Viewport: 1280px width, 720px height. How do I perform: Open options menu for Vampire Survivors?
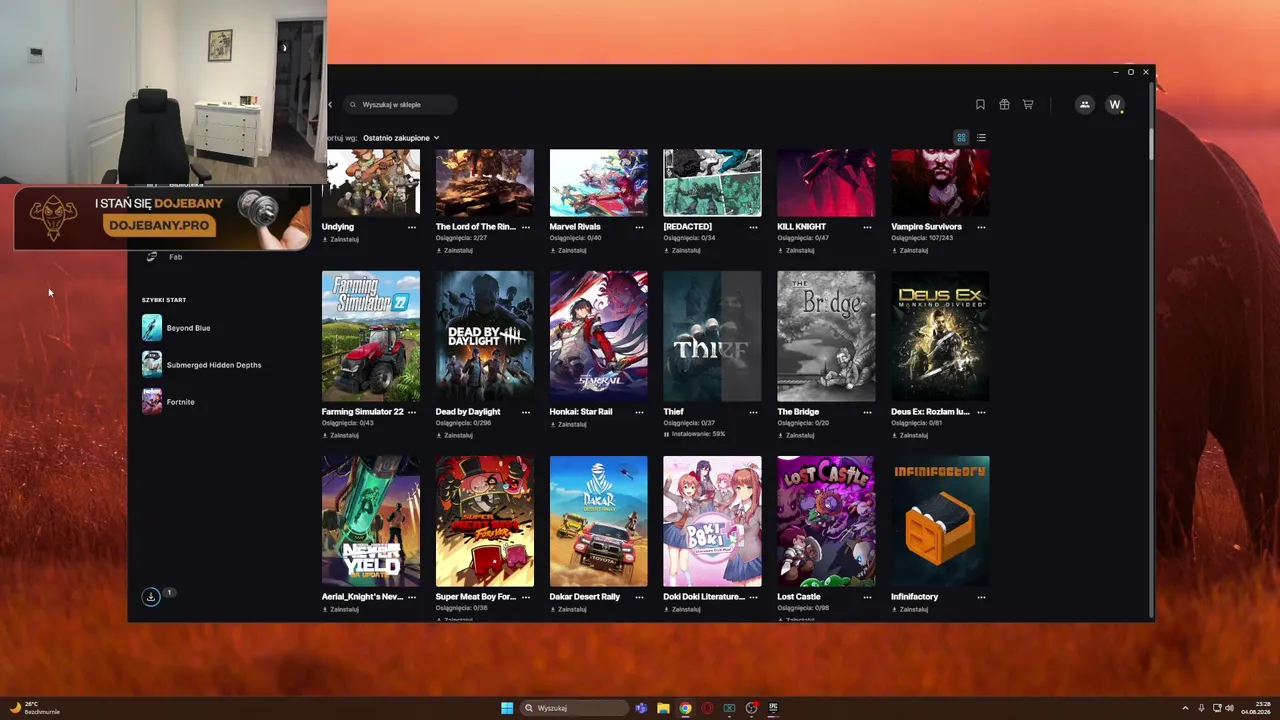click(981, 227)
